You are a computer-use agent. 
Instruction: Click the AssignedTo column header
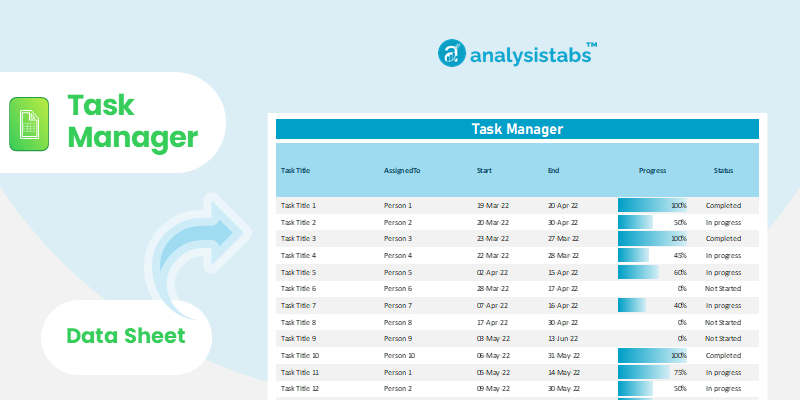click(402, 170)
